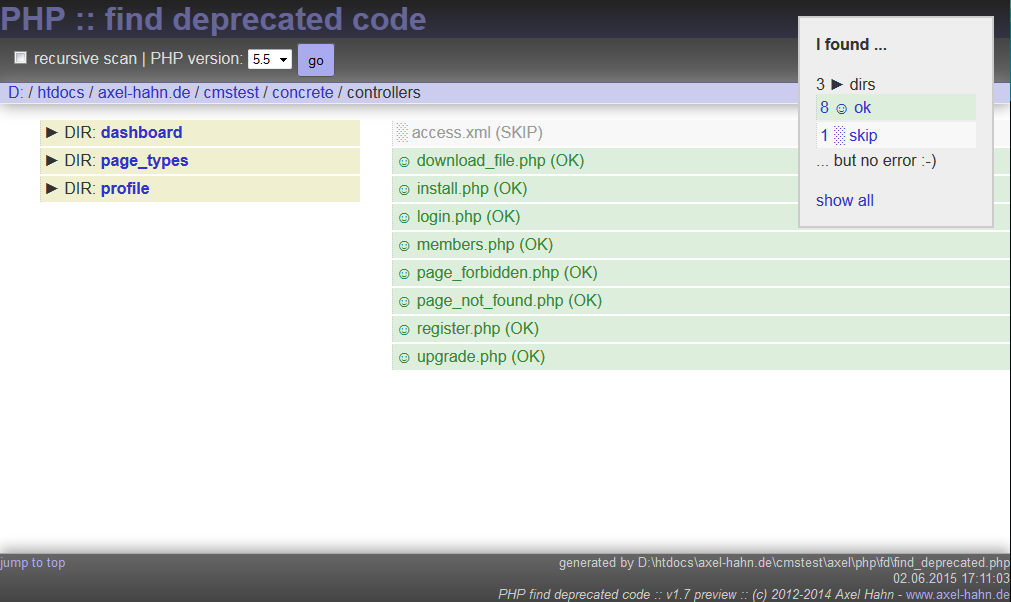Click the smiley icon beside install.php
The height and width of the screenshot is (602, 1011).
coord(404,189)
